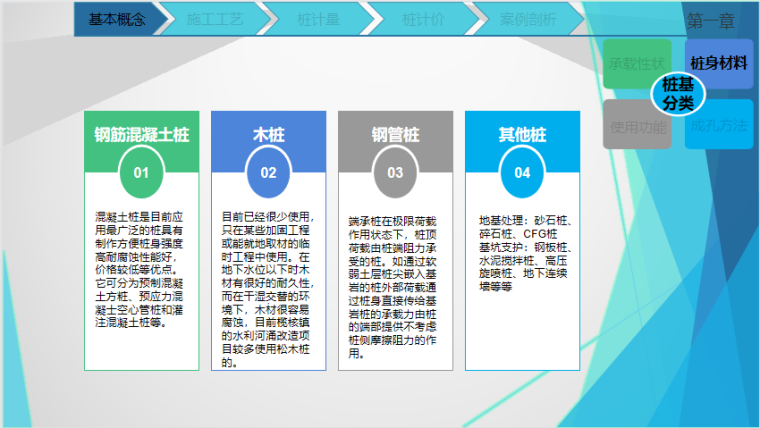Select the 钢管桩 card header
760x428 pixels.
pos(395,134)
